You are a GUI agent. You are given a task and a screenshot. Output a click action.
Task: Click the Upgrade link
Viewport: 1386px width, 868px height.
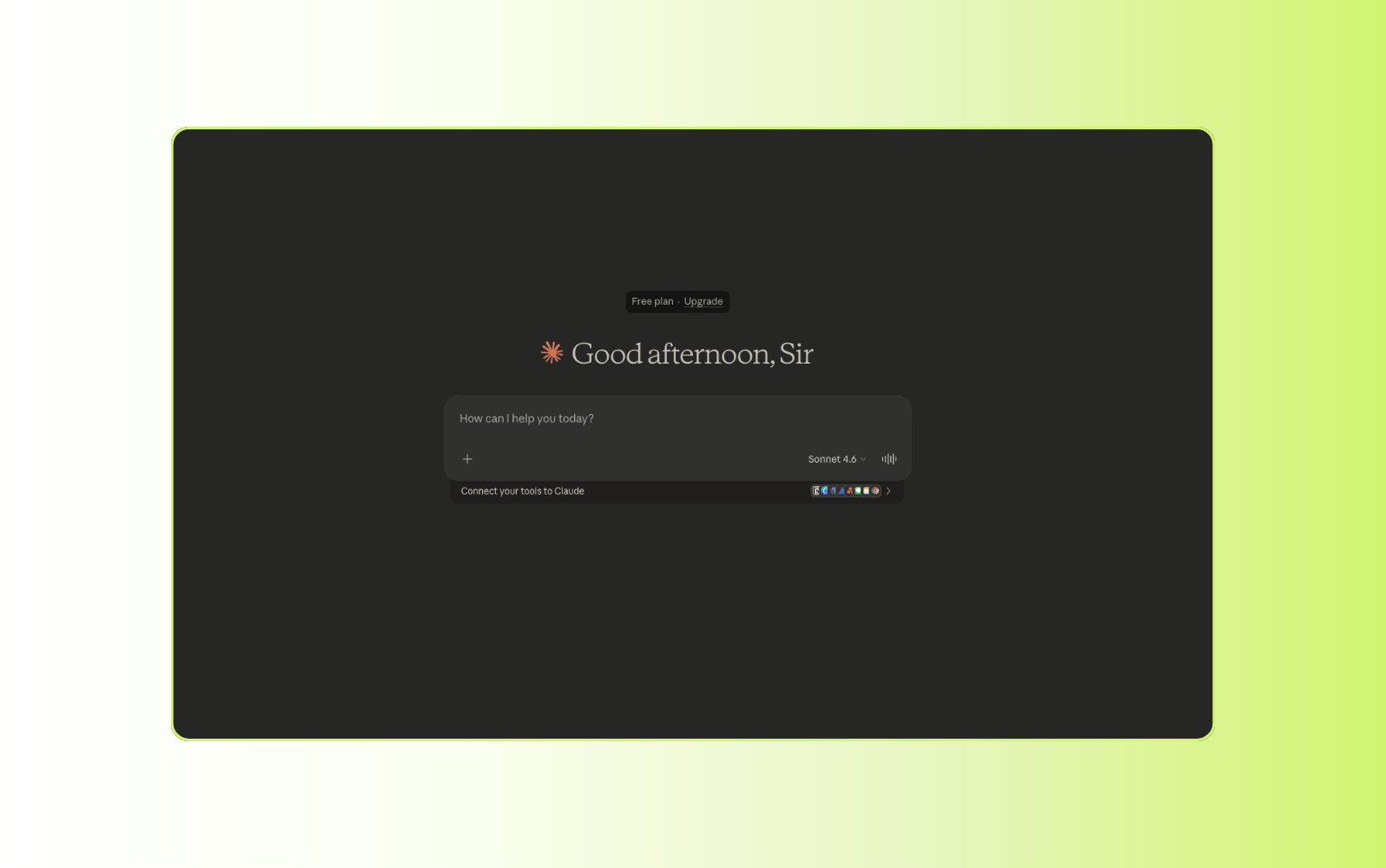pos(703,301)
